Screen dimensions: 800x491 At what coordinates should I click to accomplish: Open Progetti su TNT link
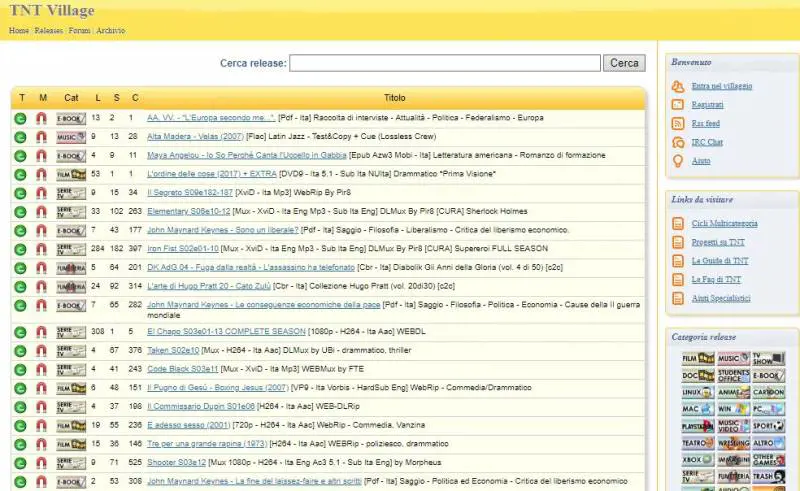[718, 242]
